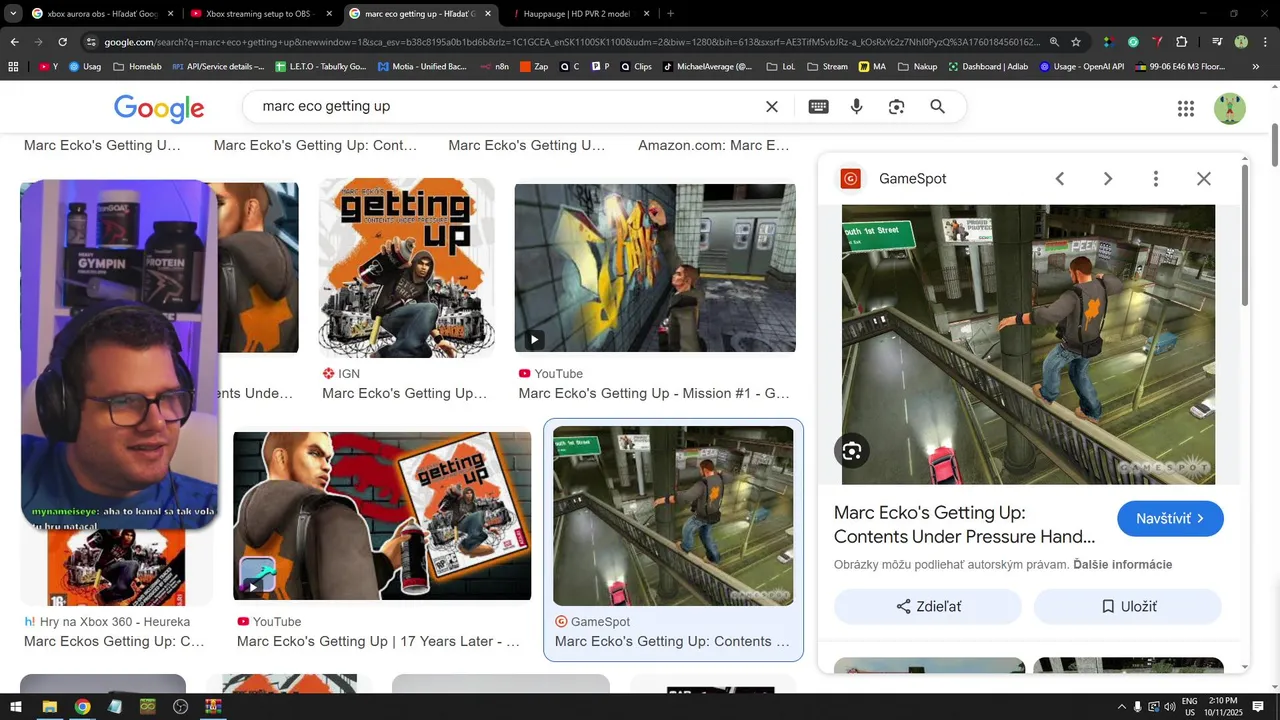The width and height of the screenshot is (1280, 720).
Task: Open the Windows notification center
Action: [x=1258, y=707]
